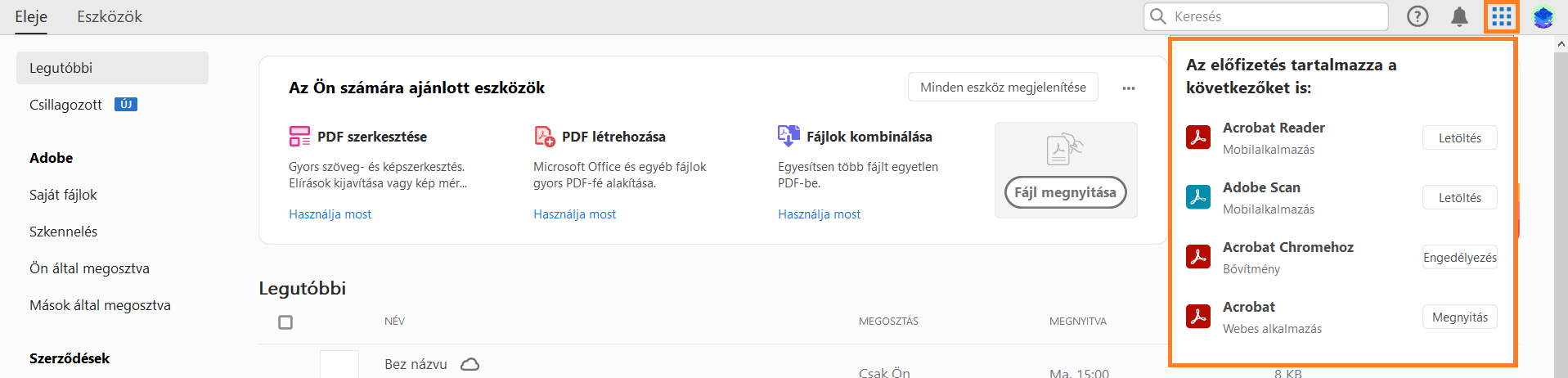Click the PDF létrehozása tool icon
Screen dimensions: 1568x378
pos(544,136)
